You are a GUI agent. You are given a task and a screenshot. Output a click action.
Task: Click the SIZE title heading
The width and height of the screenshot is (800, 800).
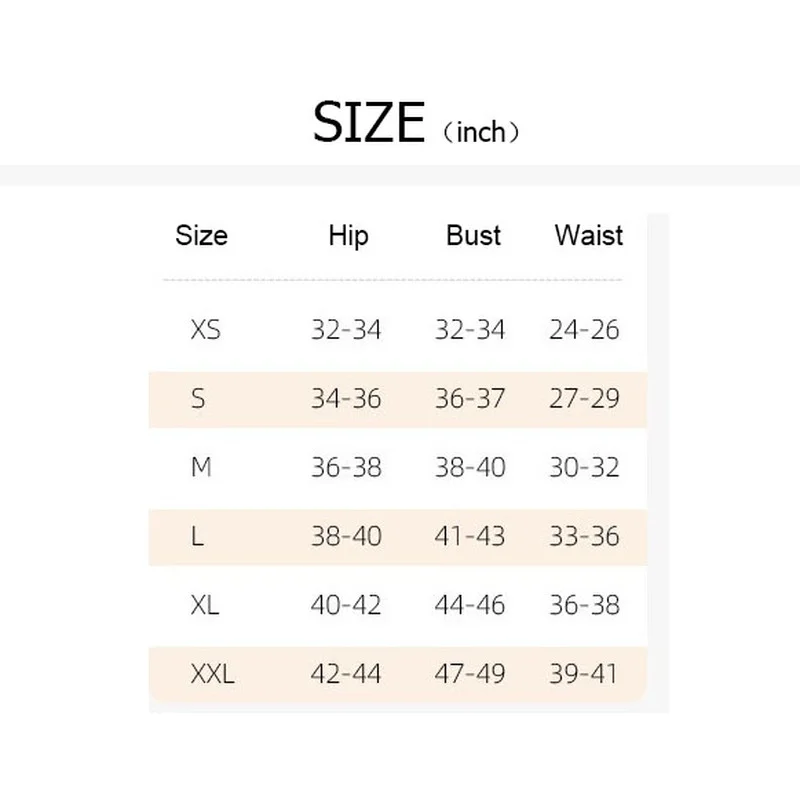coord(369,123)
